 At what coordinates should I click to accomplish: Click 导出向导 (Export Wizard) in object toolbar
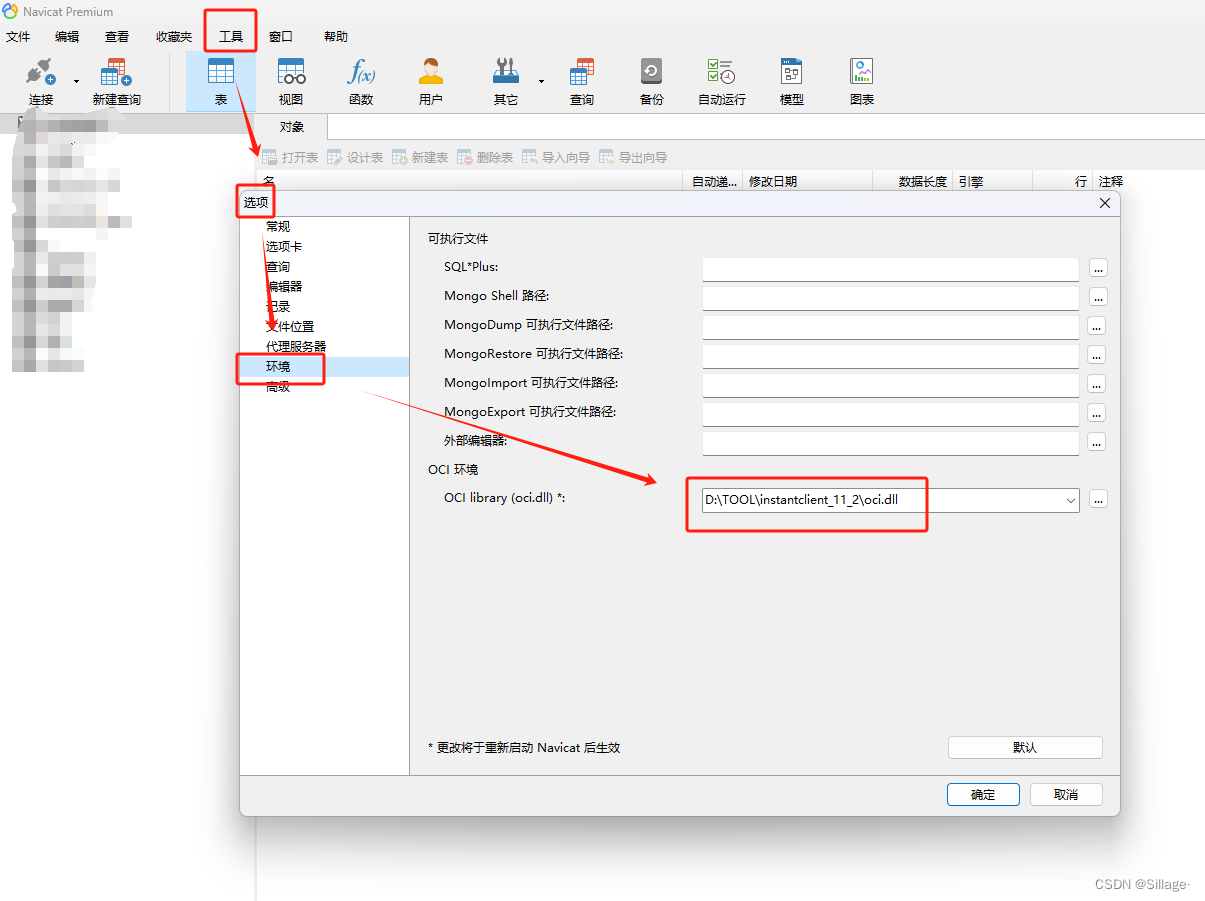(x=633, y=157)
